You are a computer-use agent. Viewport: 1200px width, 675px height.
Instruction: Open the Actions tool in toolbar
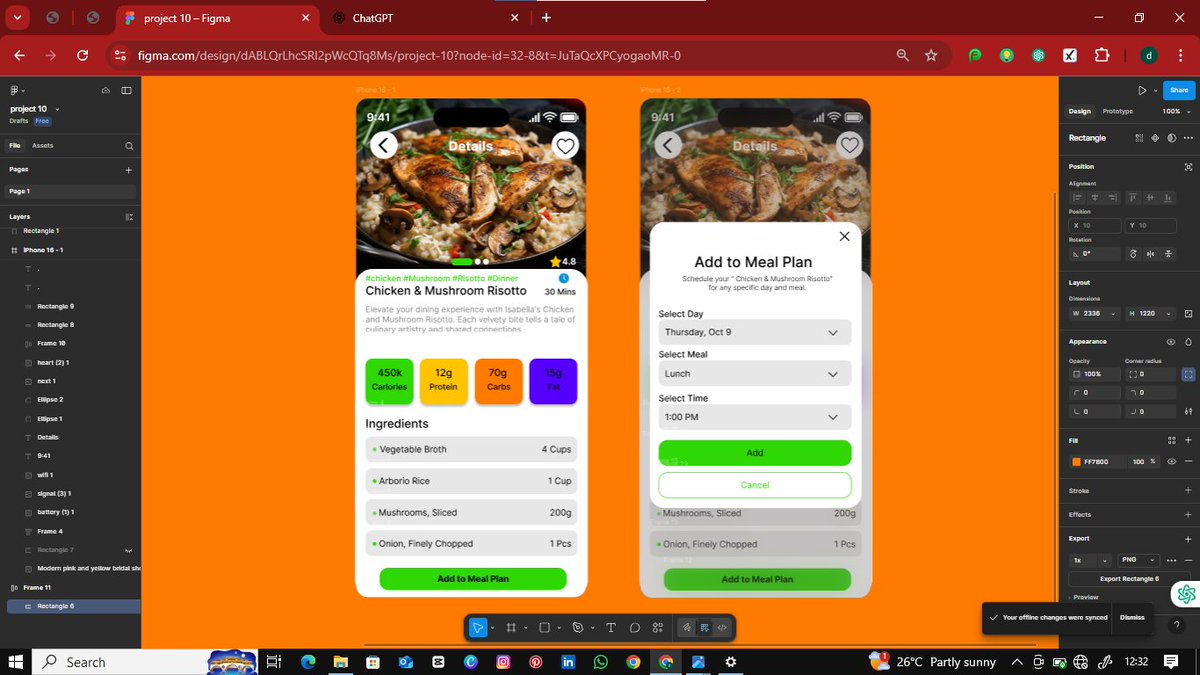[x=658, y=628]
